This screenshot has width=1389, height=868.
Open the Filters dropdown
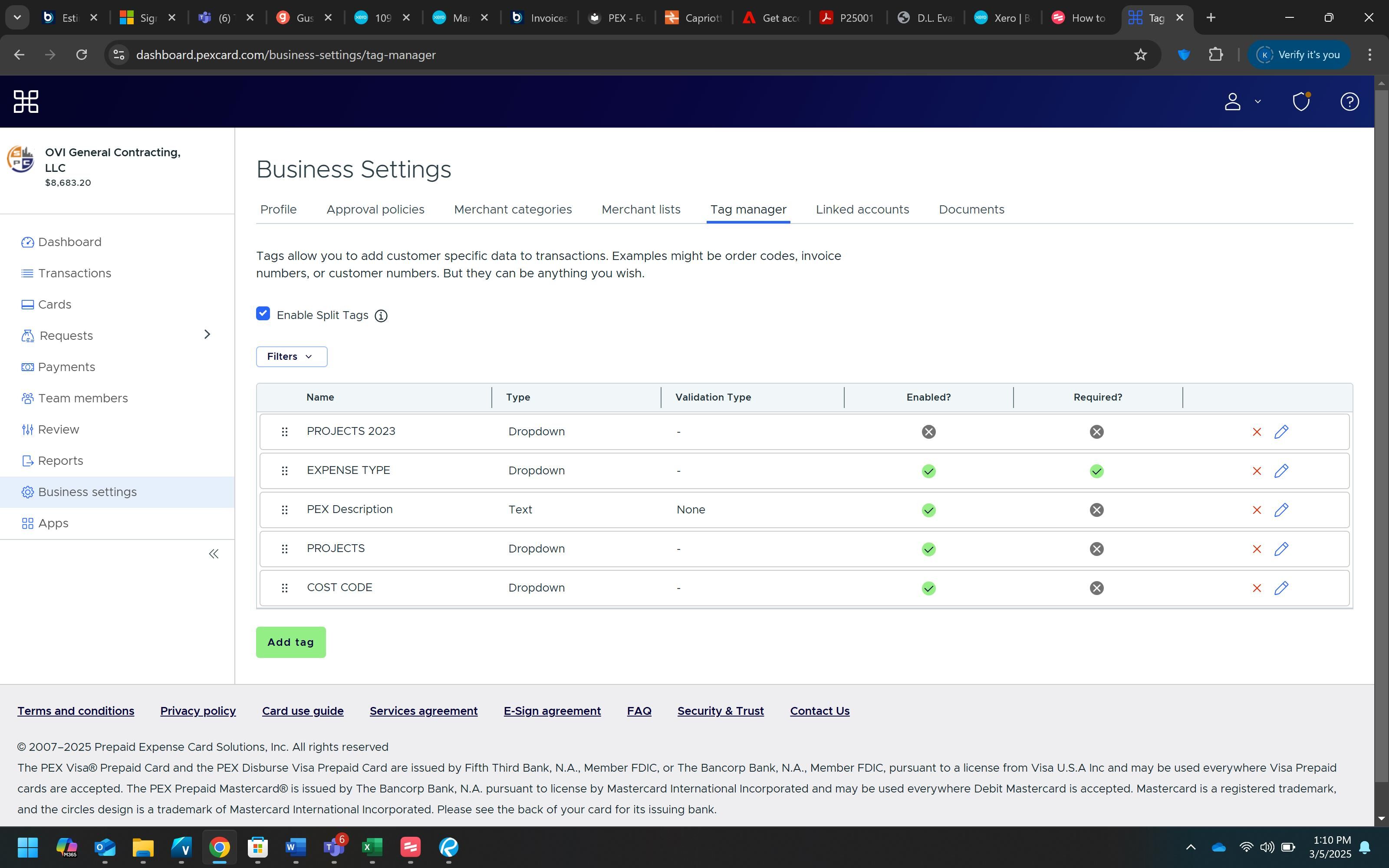291,356
